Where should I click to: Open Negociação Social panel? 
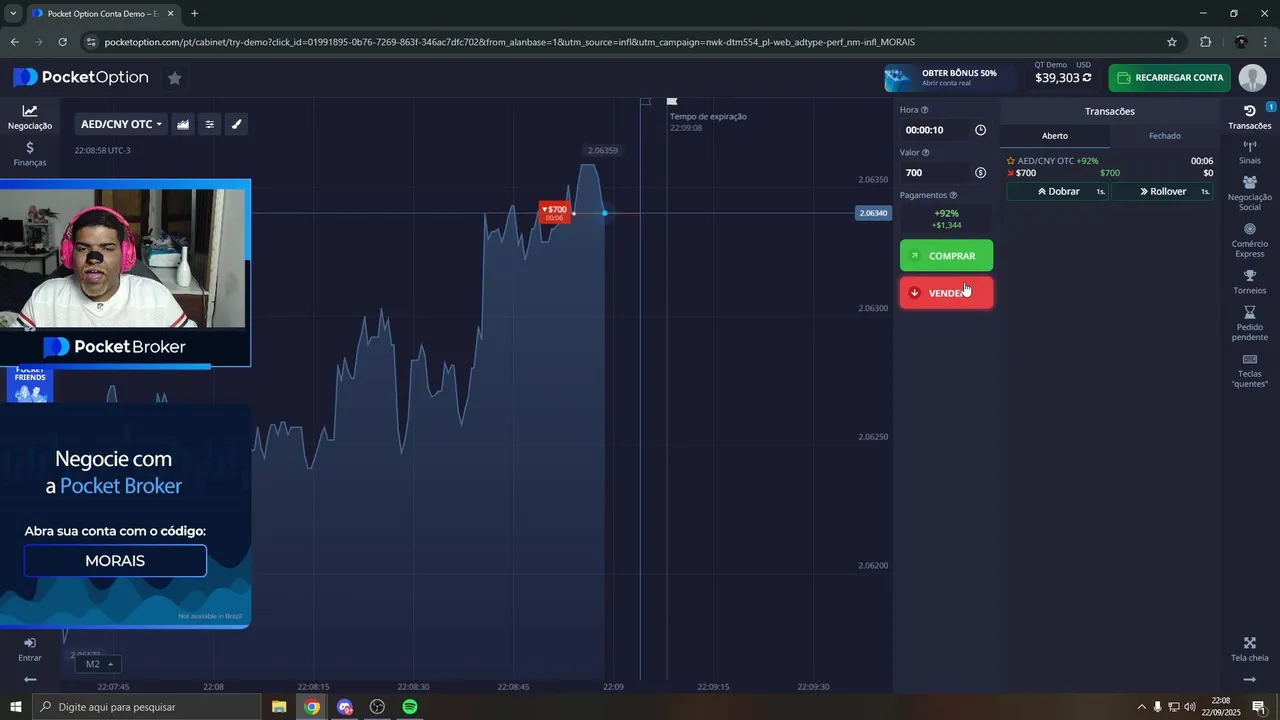[1250, 193]
